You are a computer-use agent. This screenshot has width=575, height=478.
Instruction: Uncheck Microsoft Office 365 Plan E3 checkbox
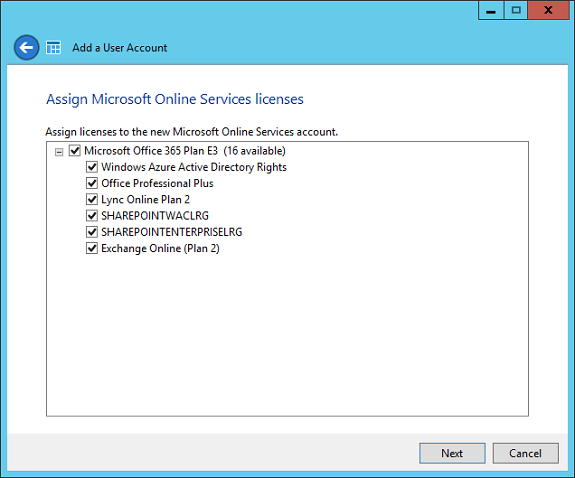[x=75, y=150]
